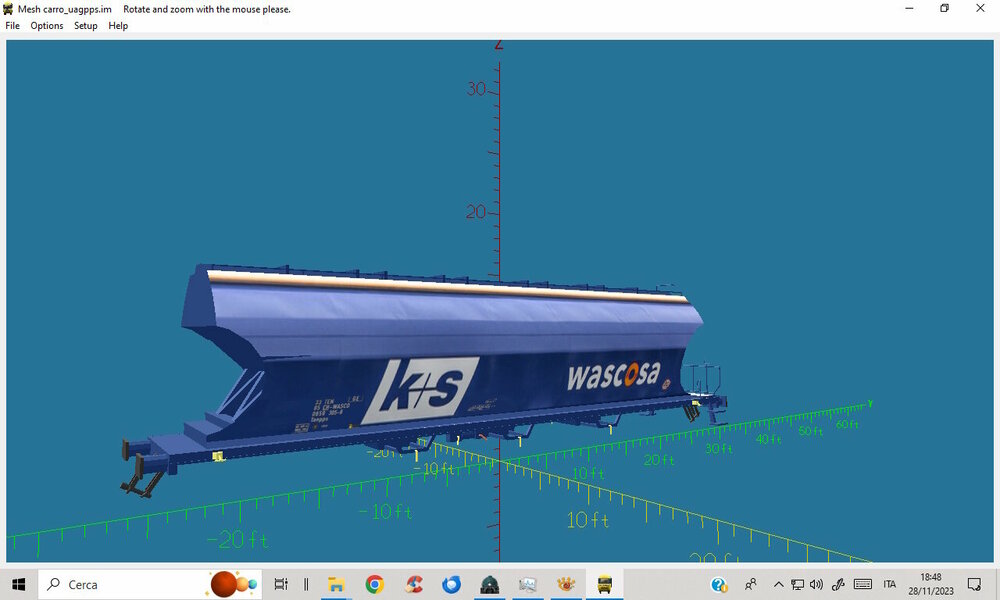Screen dimensions: 1000x600
Task: Open network status tray icon
Action: 797,584
